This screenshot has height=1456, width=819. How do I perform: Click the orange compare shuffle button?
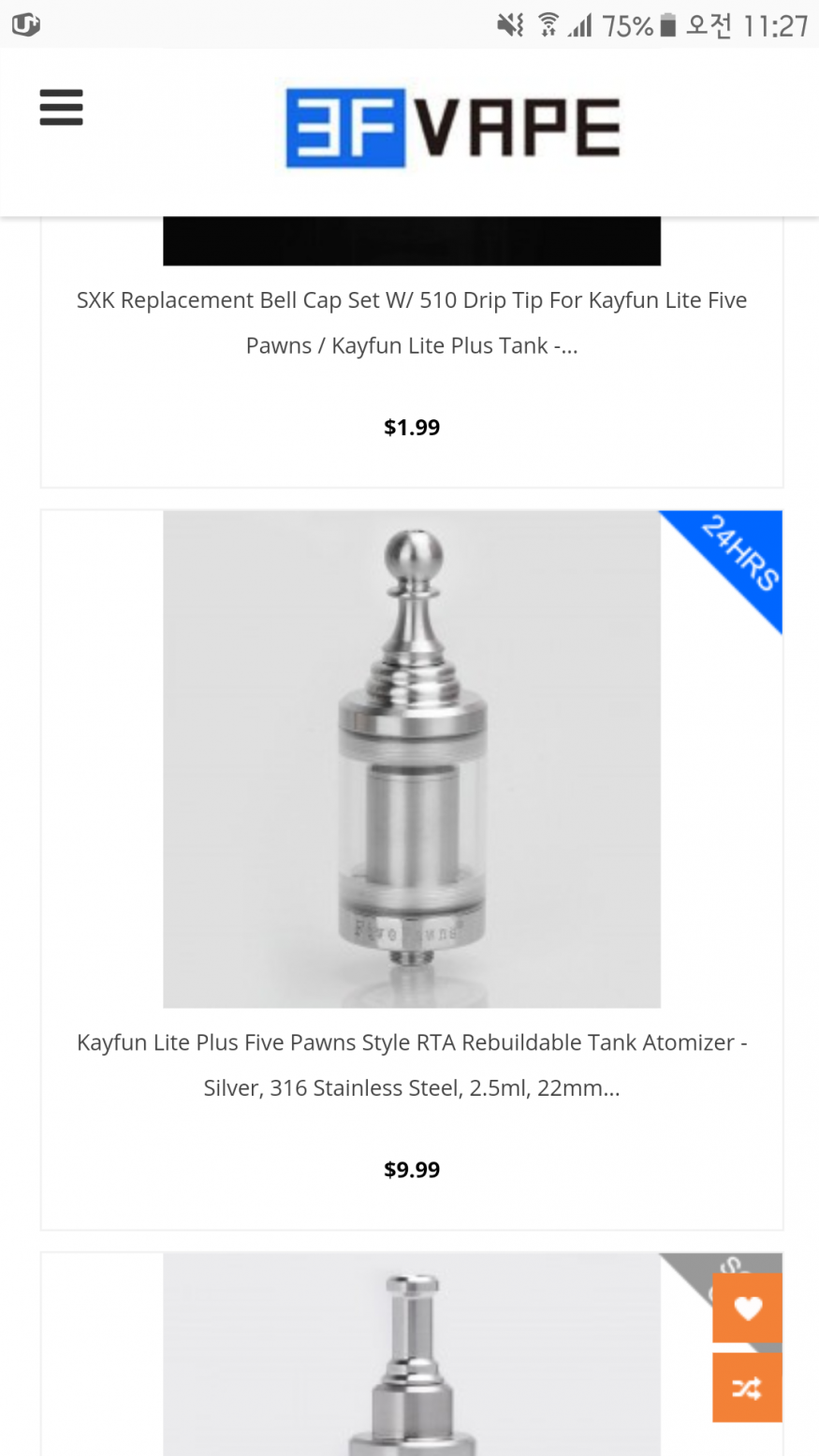(x=747, y=1388)
